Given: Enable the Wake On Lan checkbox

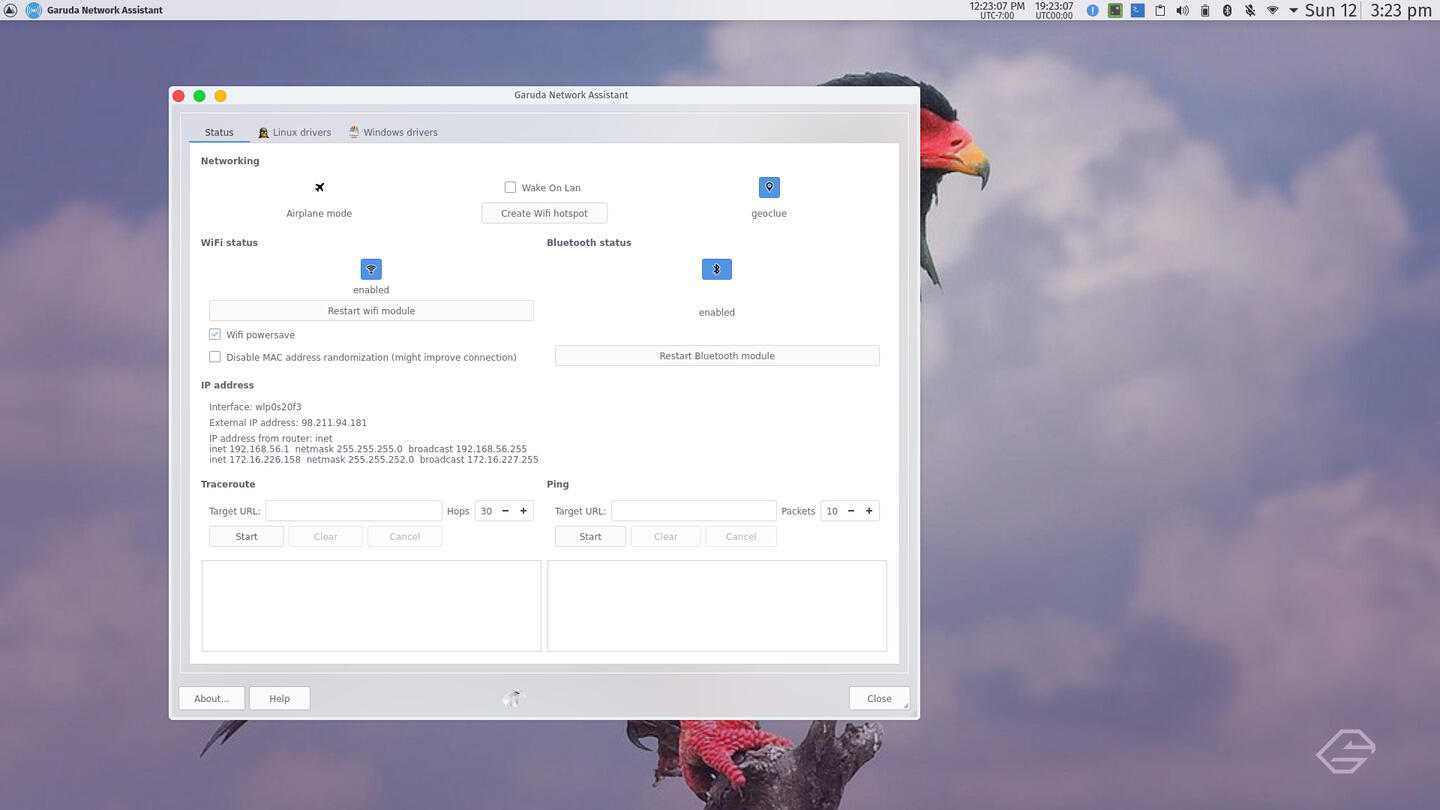Looking at the screenshot, I should click(x=510, y=187).
